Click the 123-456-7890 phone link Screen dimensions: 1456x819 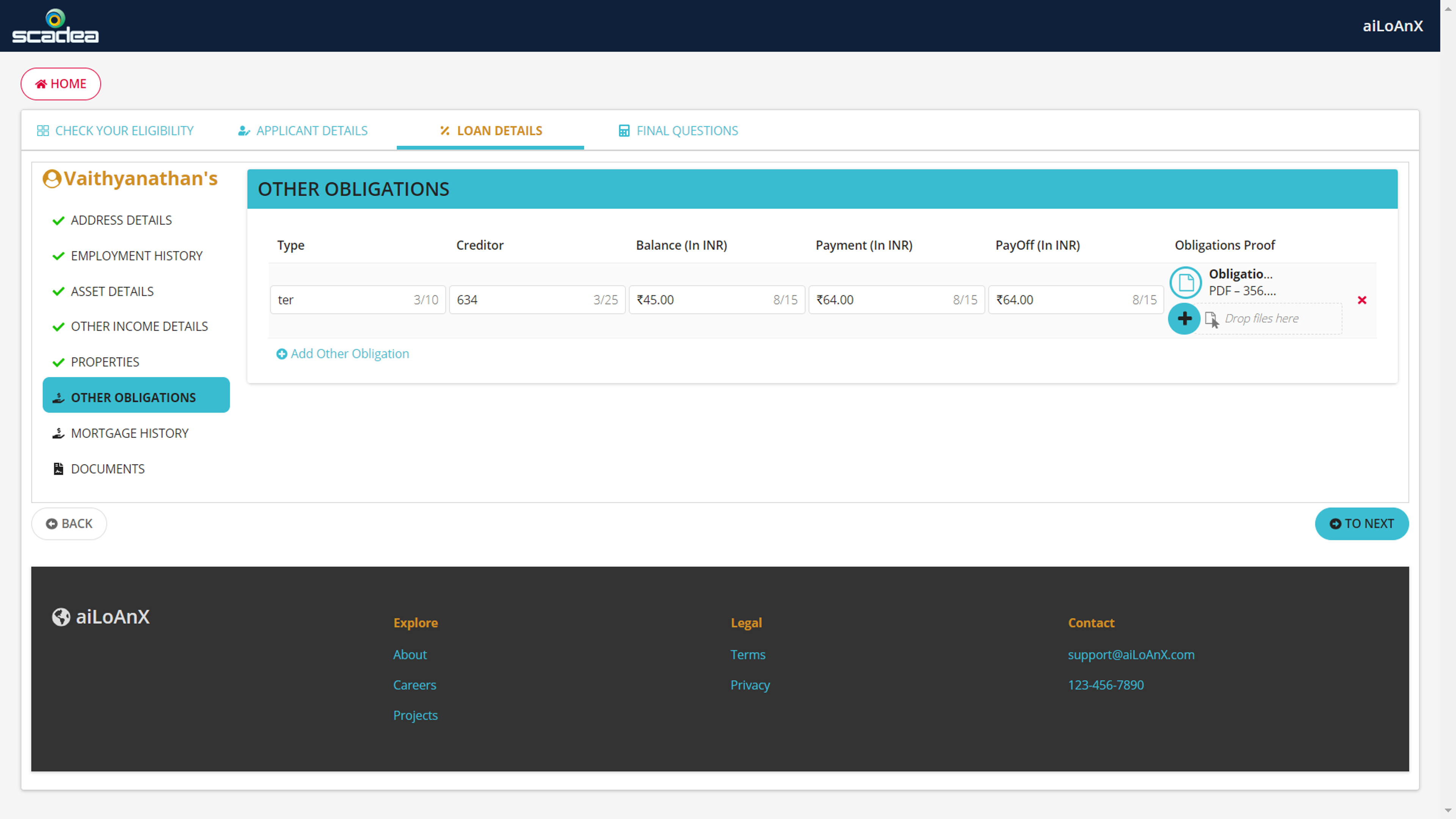click(x=1106, y=685)
